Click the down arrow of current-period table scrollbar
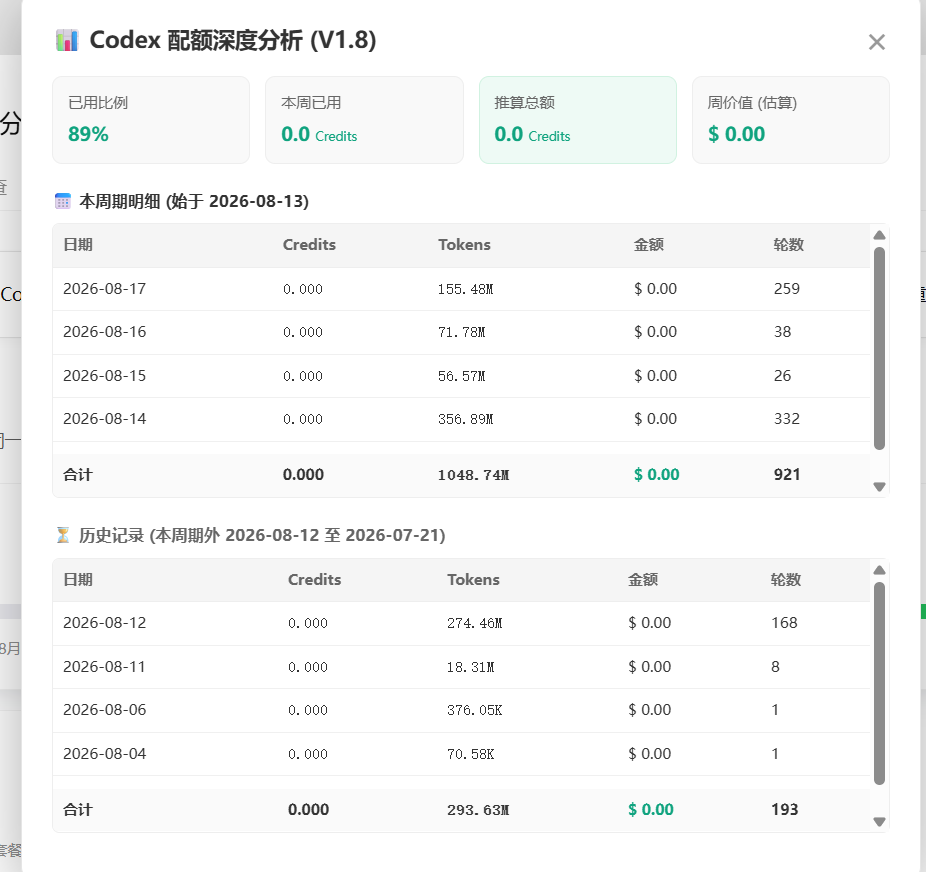926x872 pixels. coord(879,487)
